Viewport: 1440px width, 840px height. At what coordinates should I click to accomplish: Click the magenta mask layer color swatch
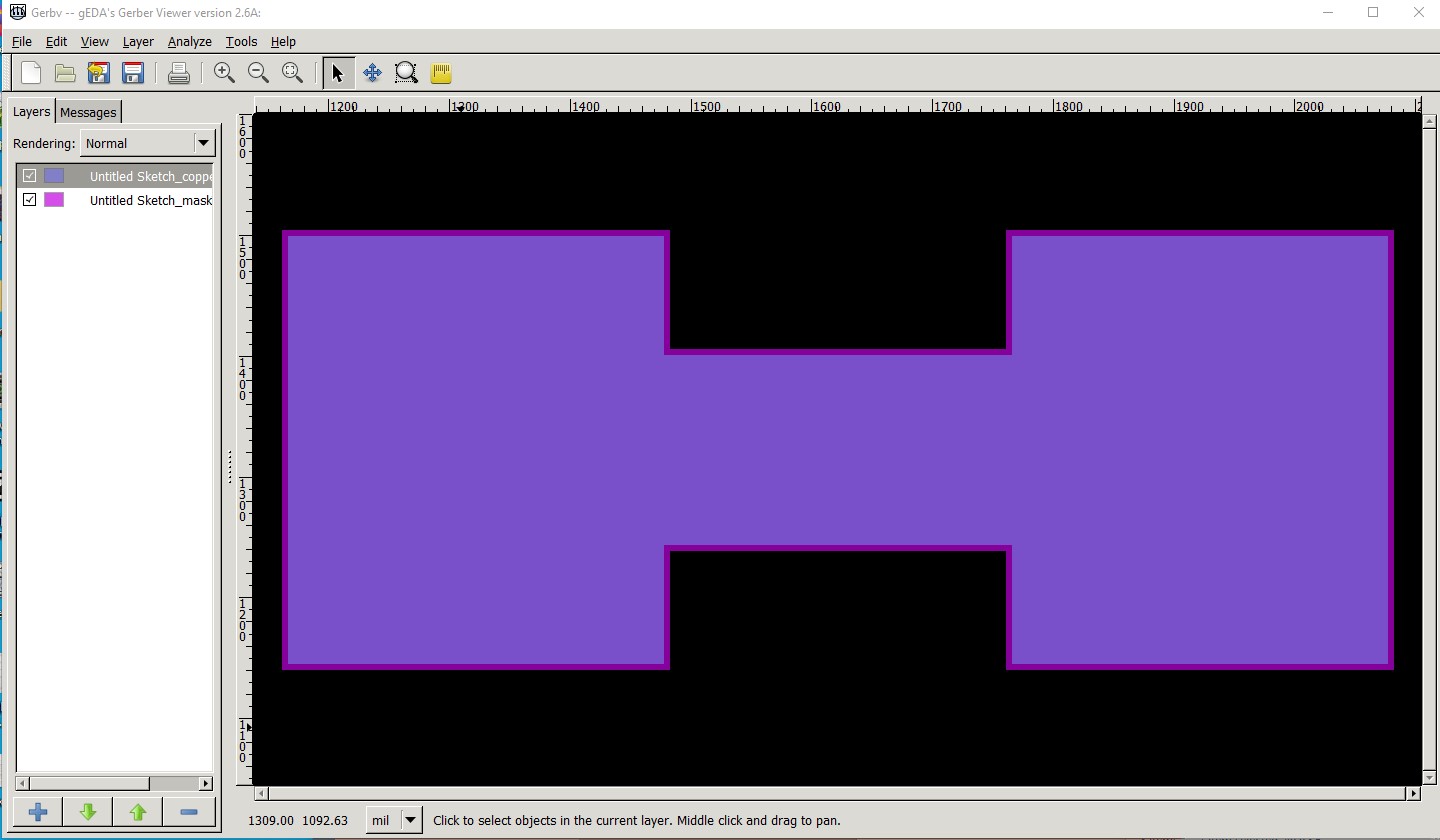pyautogui.click(x=54, y=200)
